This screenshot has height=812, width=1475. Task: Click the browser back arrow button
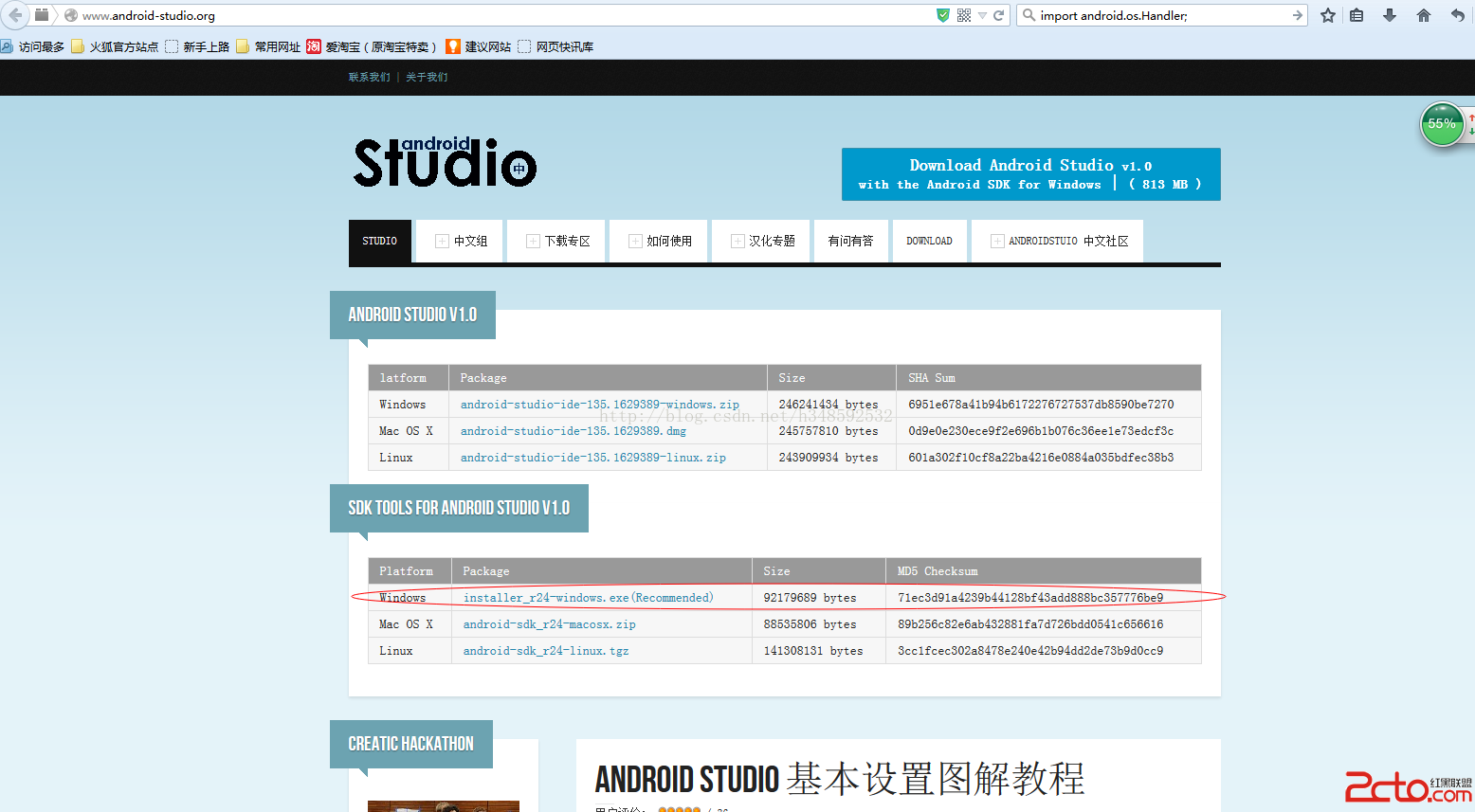click(x=14, y=15)
